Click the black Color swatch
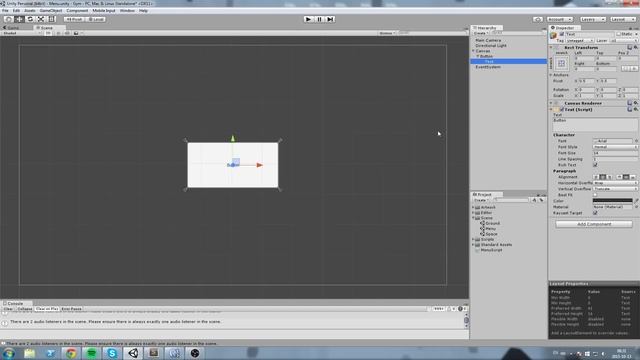This screenshot has width=640, height=360. point(612,201)
